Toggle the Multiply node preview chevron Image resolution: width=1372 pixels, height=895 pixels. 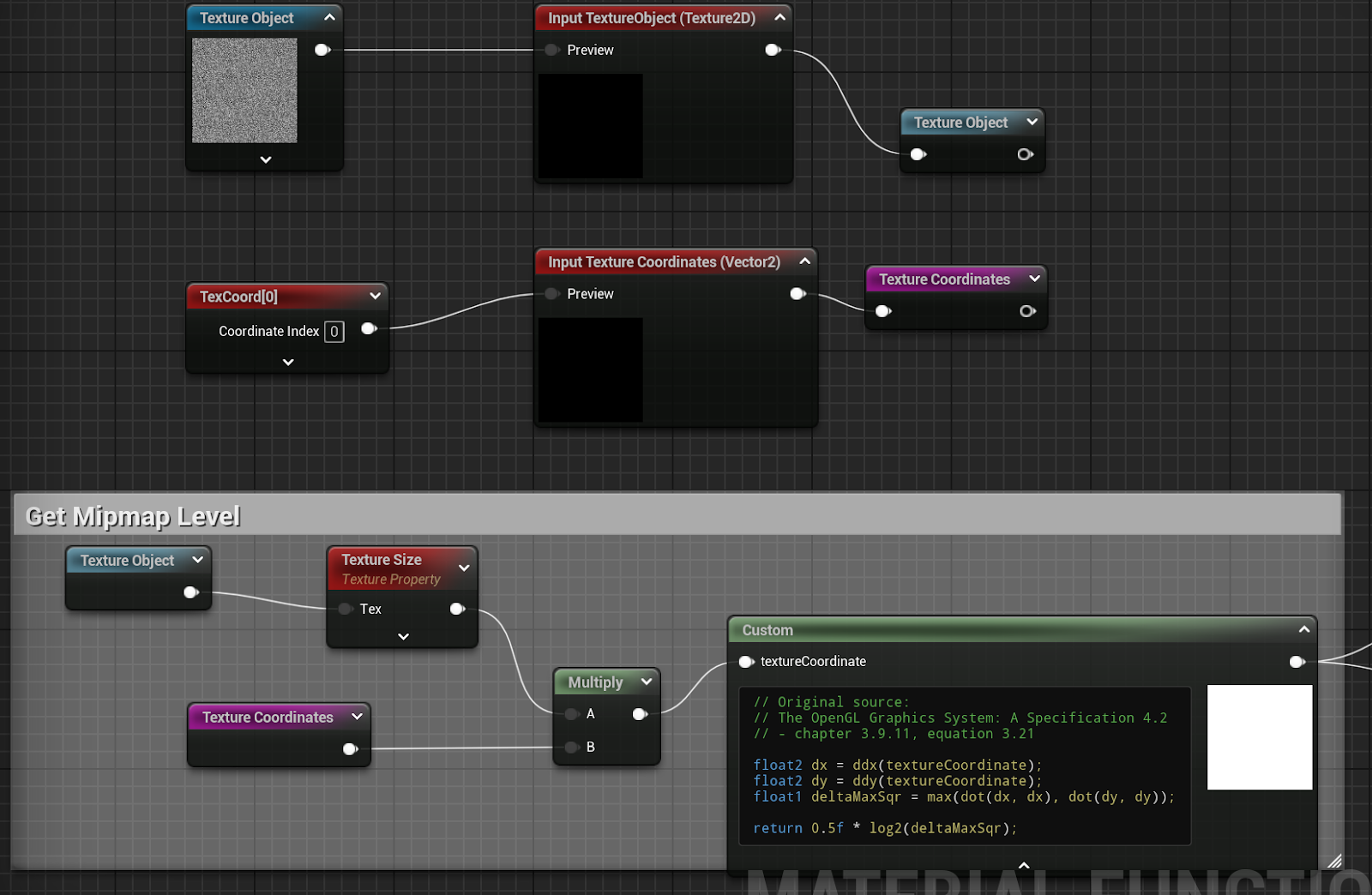tap(647, 682)
